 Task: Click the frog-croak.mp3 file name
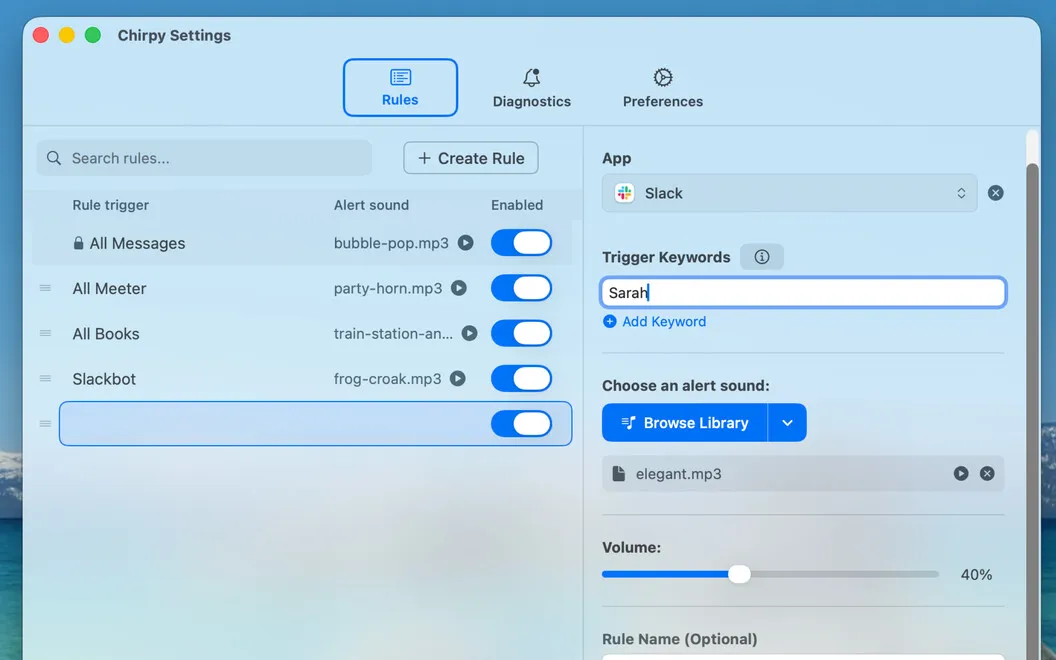pos(387,378)
